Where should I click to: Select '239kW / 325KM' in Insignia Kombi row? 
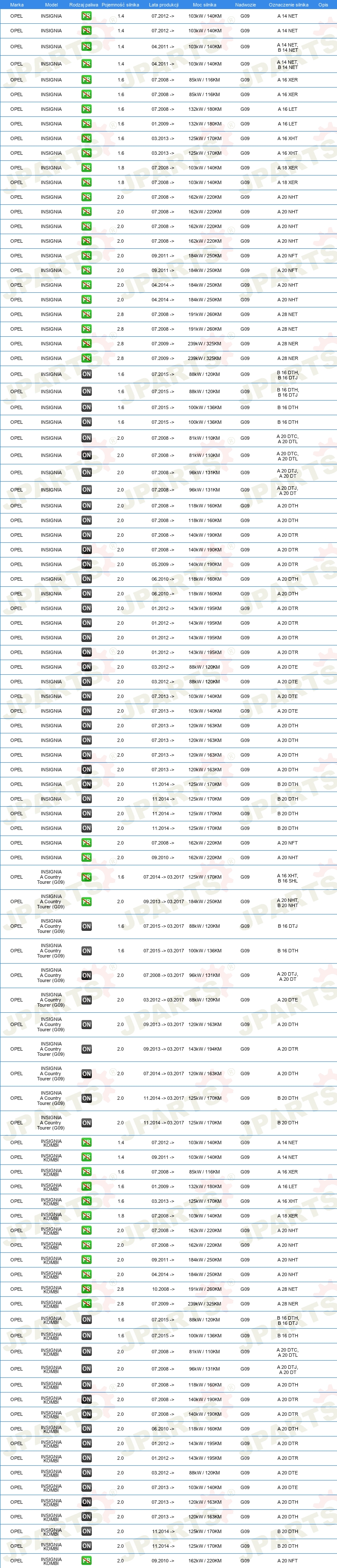click(x=205, y=1304)
